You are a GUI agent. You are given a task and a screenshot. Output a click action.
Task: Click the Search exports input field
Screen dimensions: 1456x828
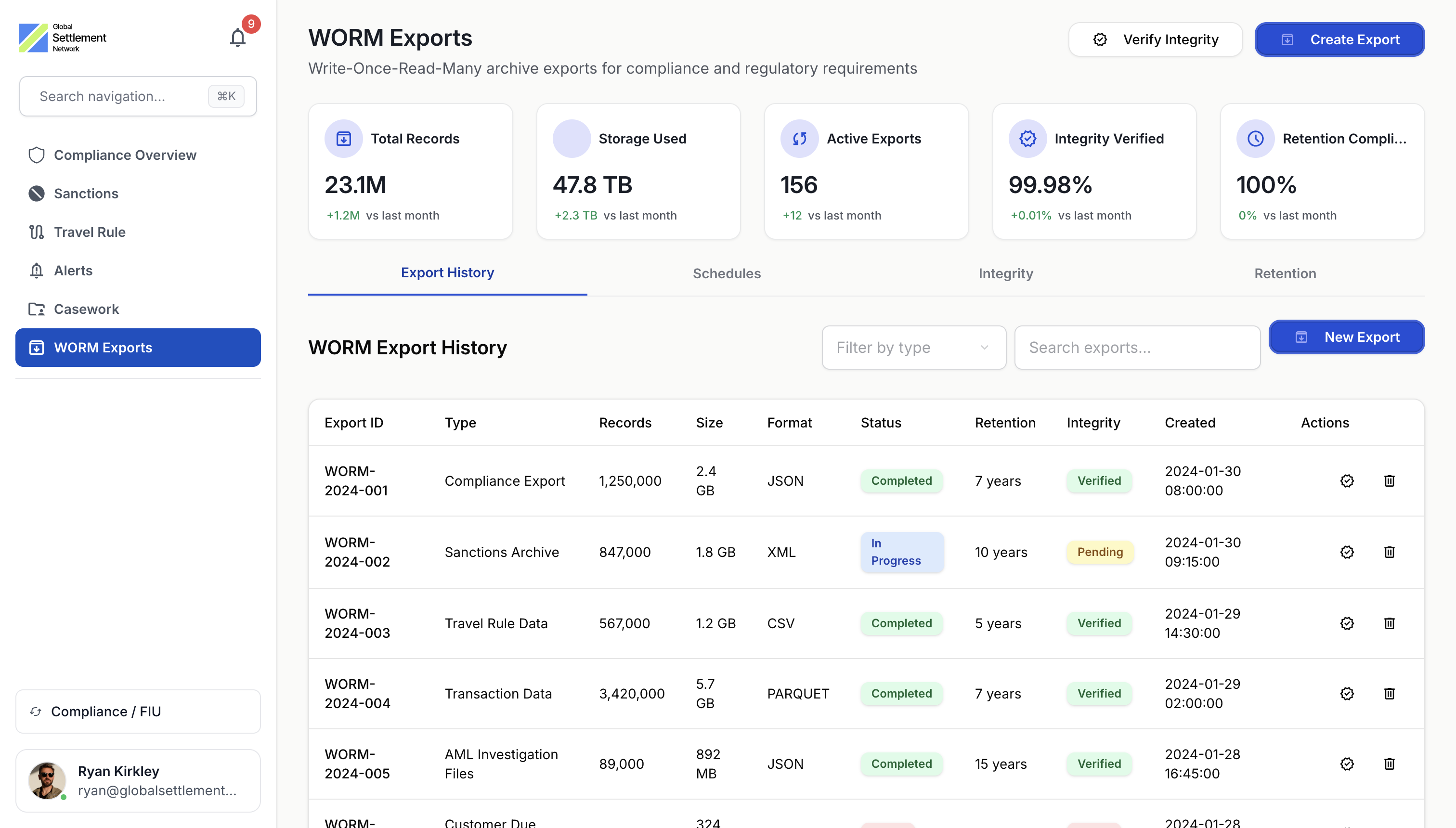(1137, 348)
